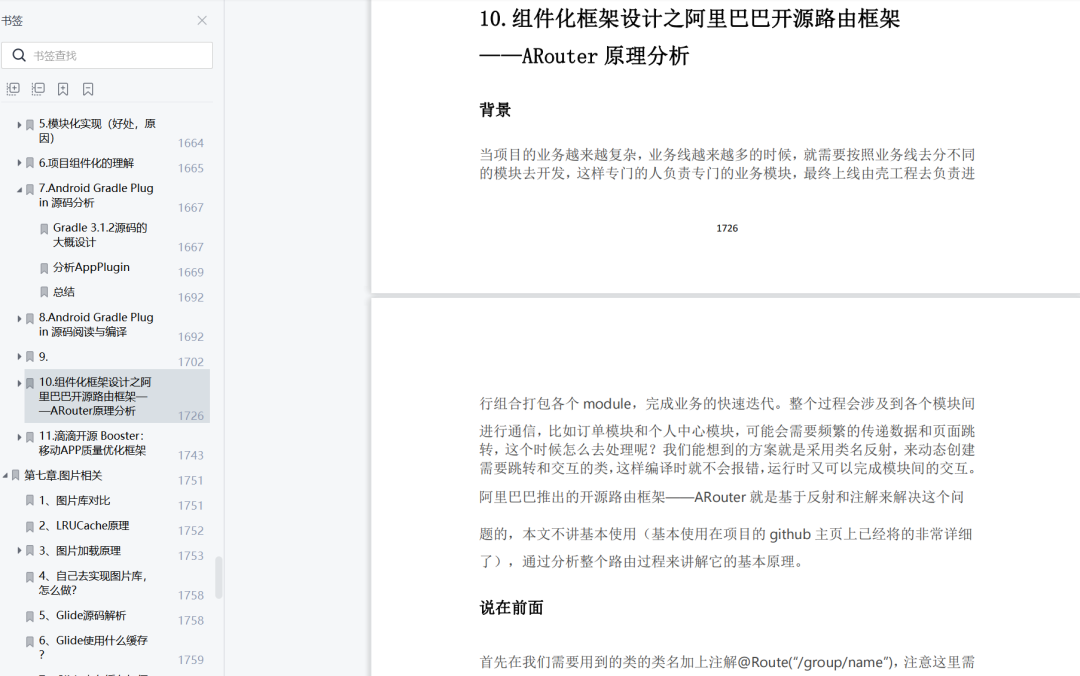This screenshot has height=676, width=1080.
Task: Open 2、LRUCache原理 bookmark
Action: point(84,525)
